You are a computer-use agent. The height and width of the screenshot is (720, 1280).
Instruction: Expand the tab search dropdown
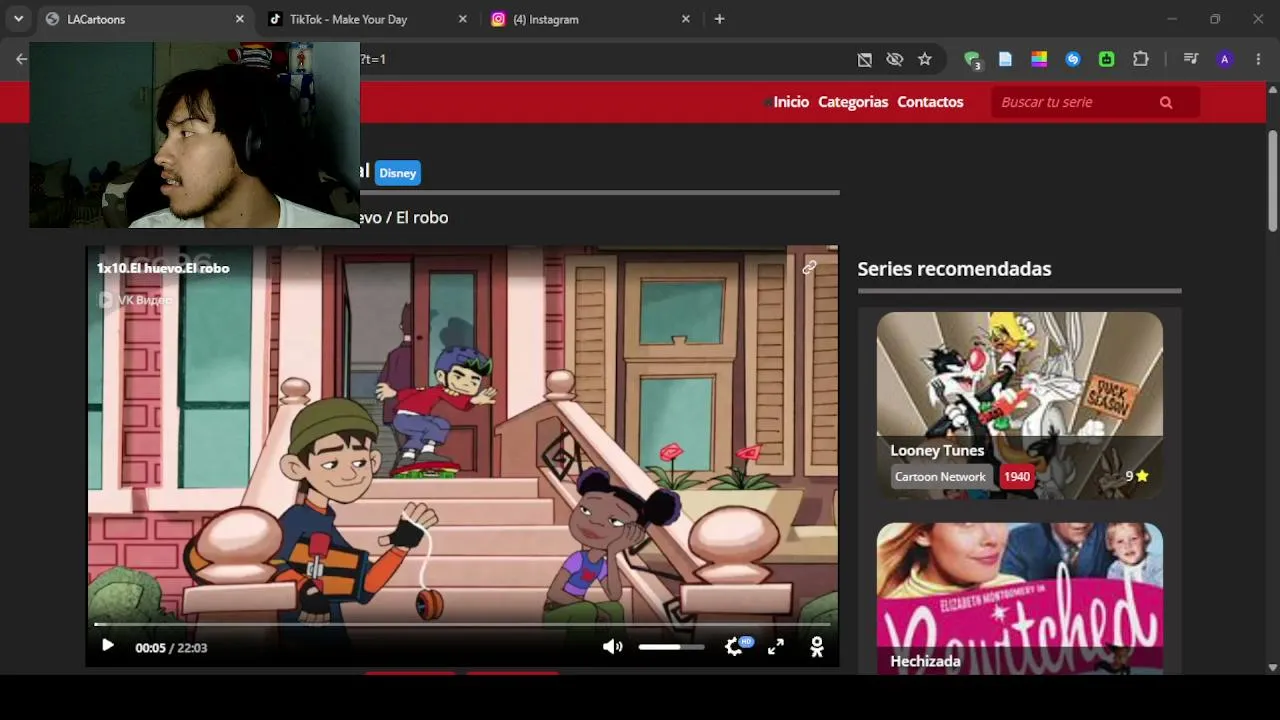[18, 19]
